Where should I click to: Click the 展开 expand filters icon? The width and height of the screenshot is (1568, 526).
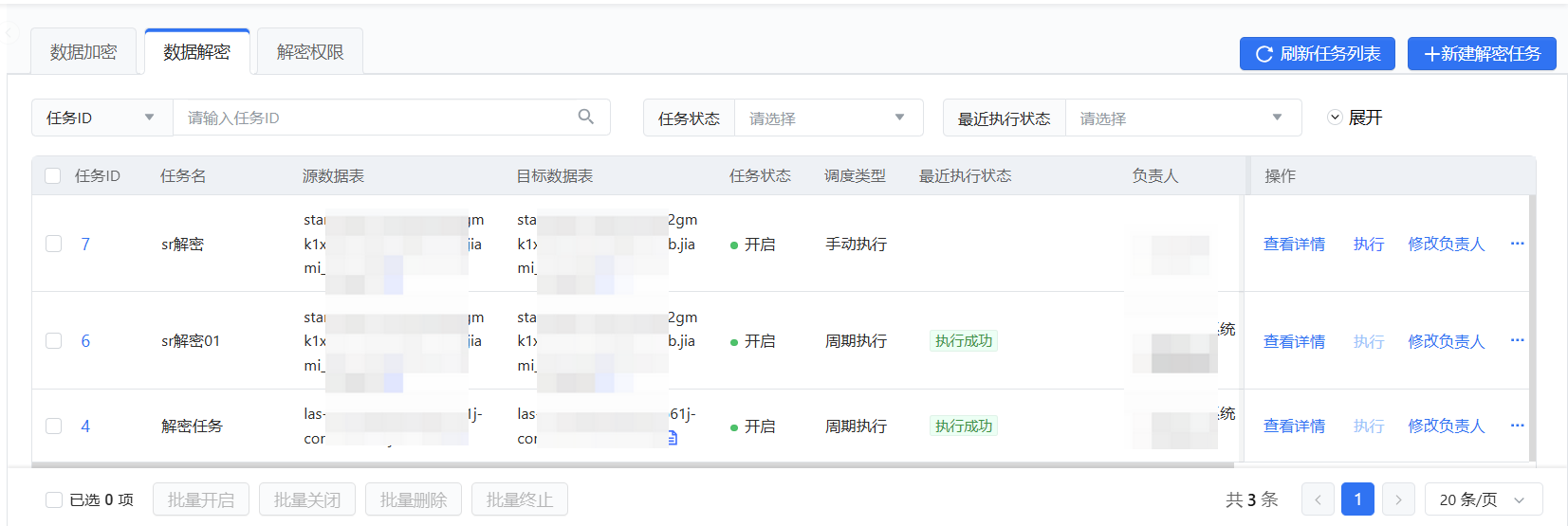(x=1335, y=118)
